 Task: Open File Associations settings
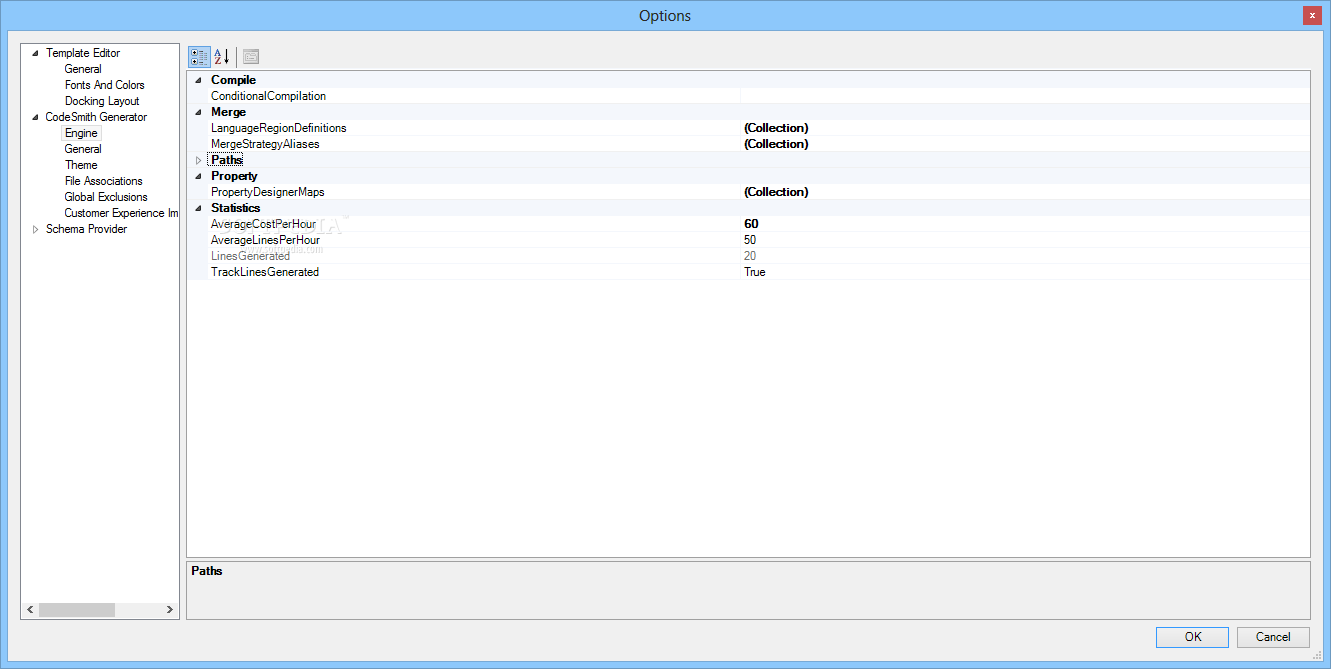tap(104, 181)
